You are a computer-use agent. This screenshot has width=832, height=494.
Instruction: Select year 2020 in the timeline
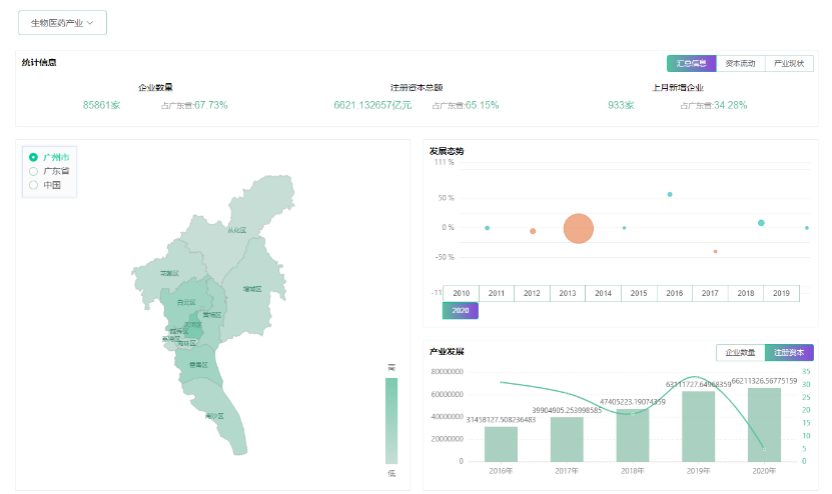click(x=460, y=311)
